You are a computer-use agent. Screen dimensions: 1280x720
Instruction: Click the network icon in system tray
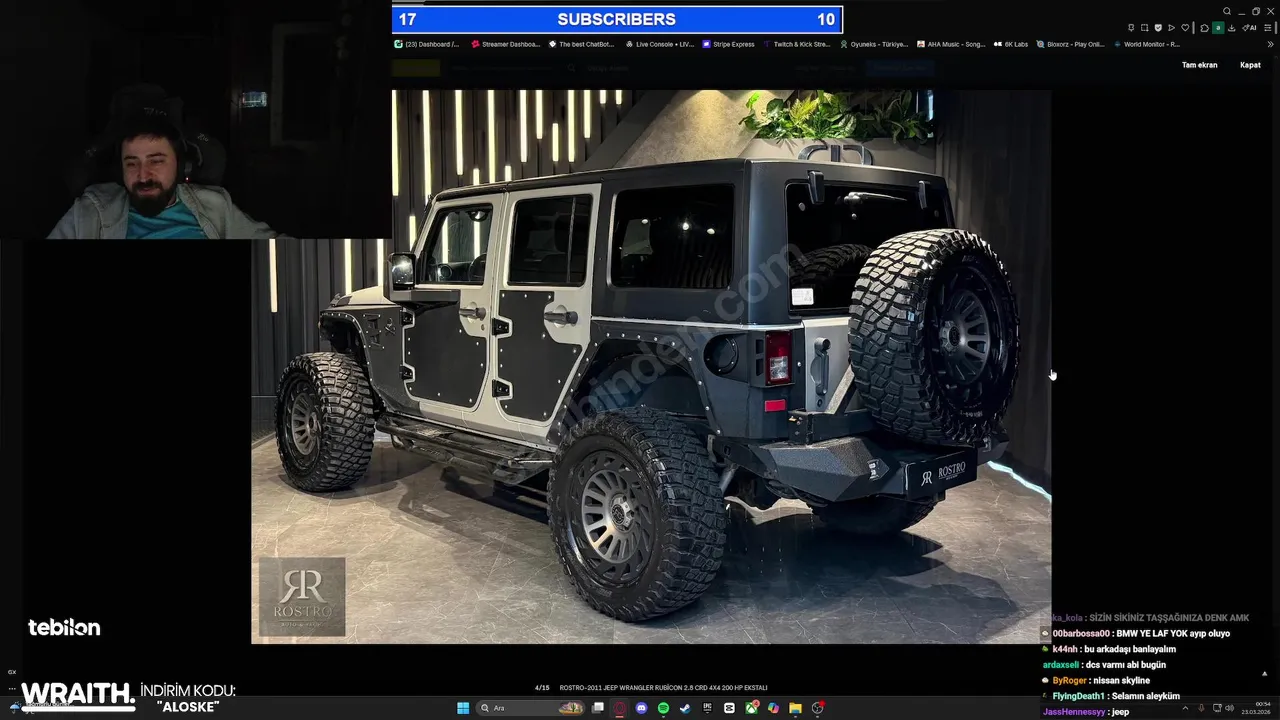coord(1217,708)
